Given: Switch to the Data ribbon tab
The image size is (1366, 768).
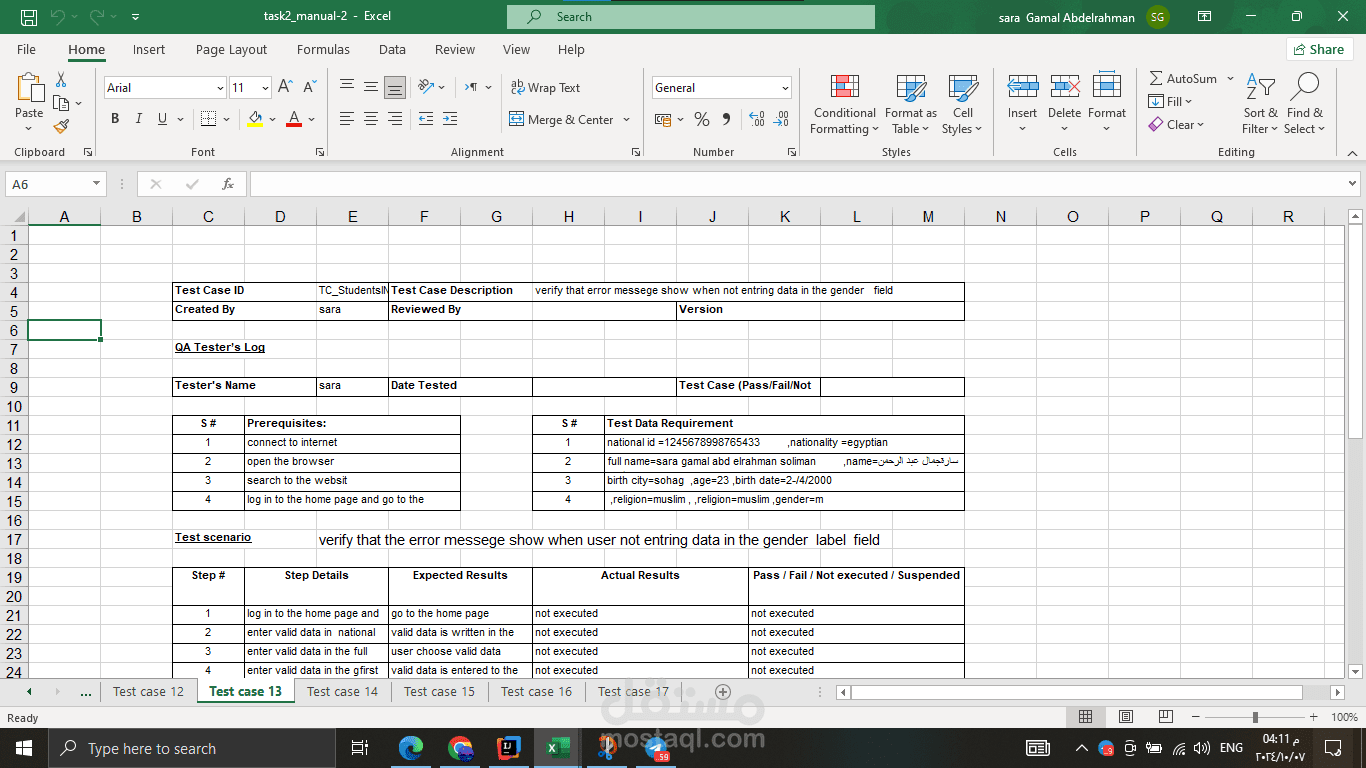Looking at the screenshot, I should point(392,49).
